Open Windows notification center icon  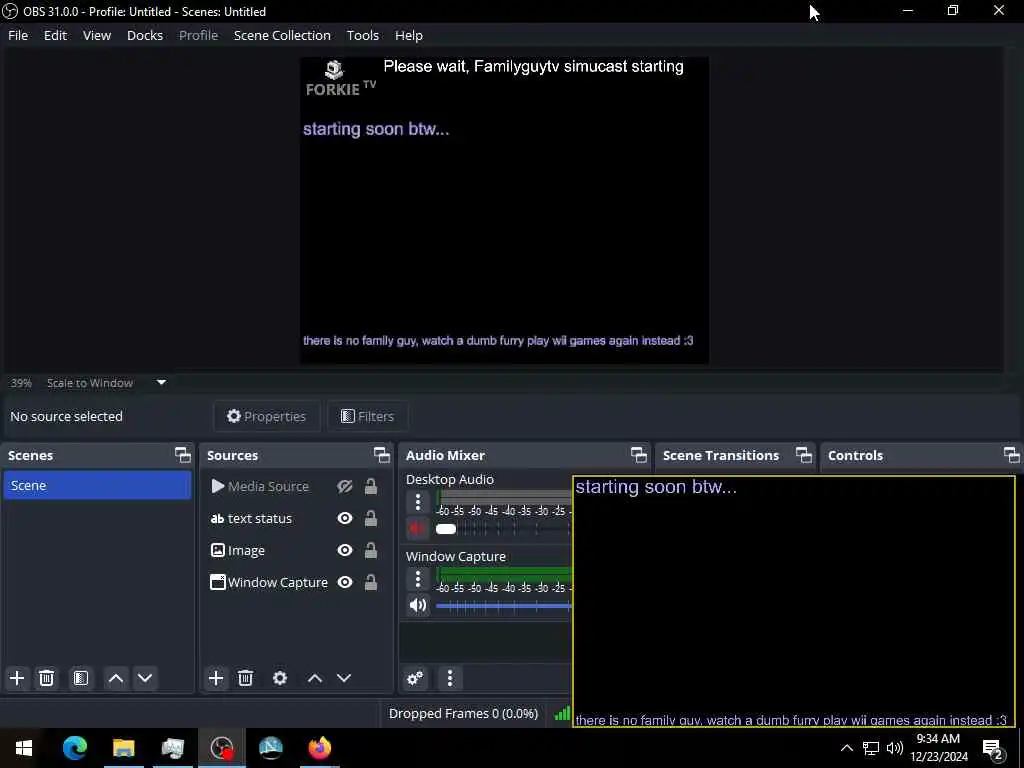click(993, 748)
